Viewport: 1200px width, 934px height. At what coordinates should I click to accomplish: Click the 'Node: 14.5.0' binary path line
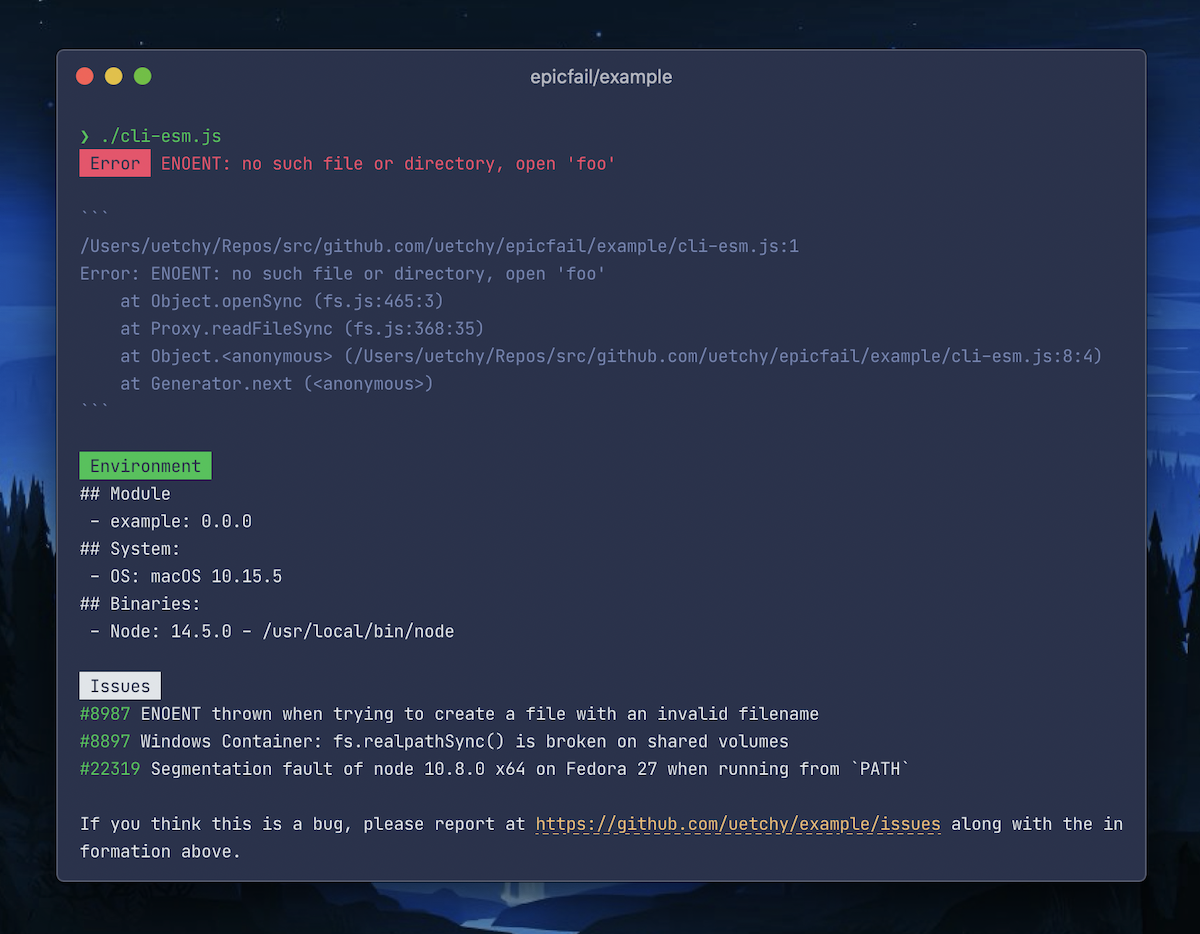click(x=272, y=631)
